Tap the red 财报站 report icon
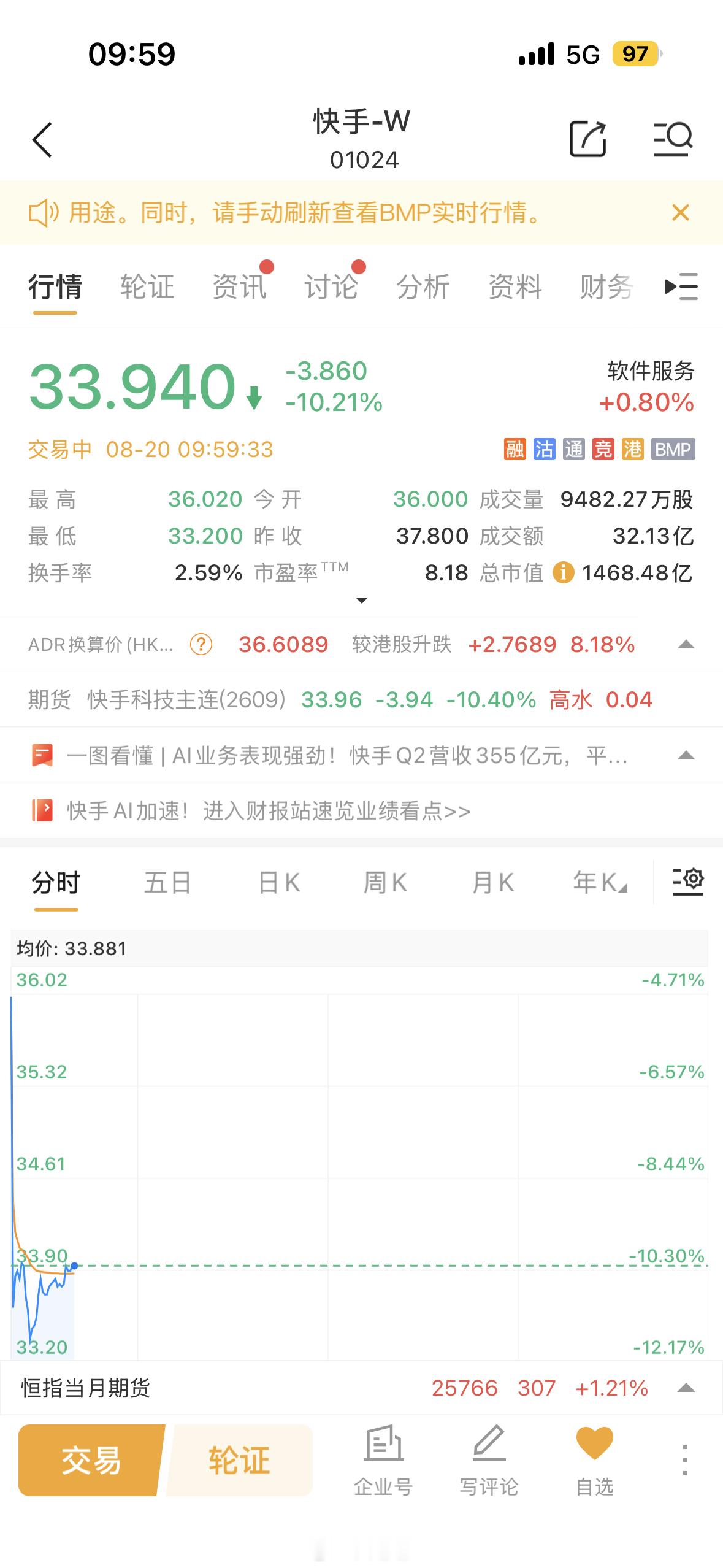The height and width of the screenshot is (1568, 723). click(42, 811)
